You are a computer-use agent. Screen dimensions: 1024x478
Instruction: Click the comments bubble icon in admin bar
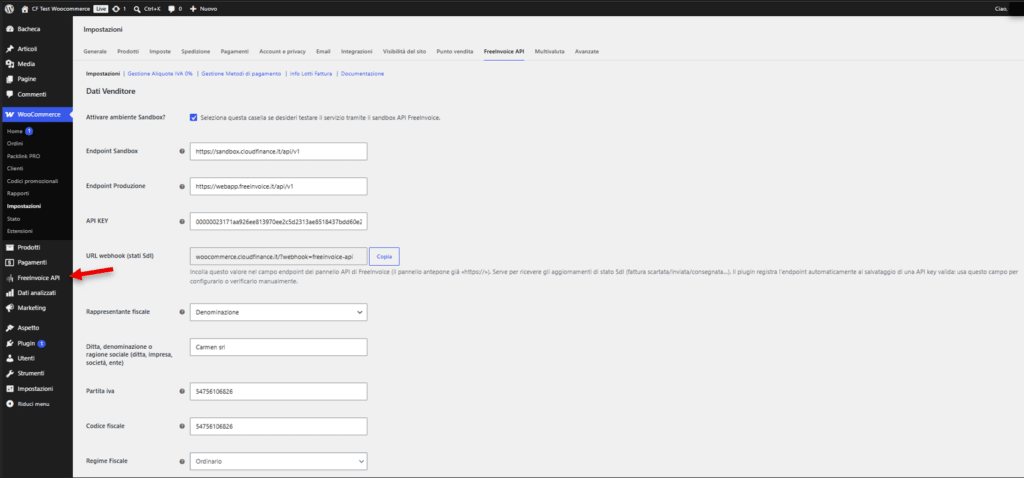(x=171, y=9)
